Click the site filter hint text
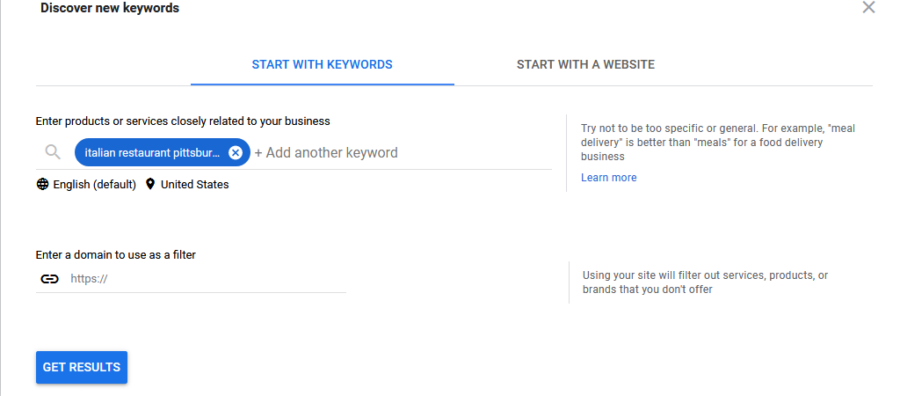 click(x=705, y=282)
